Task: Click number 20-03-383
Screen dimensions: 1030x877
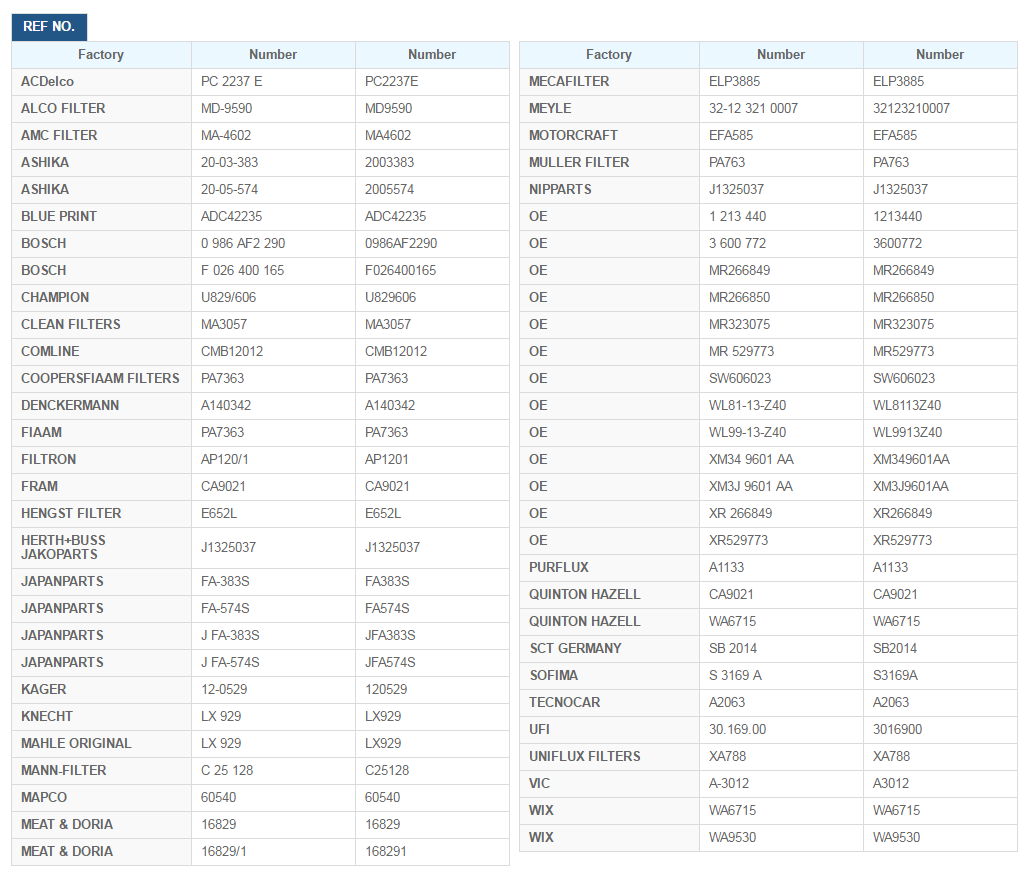Action: 229,162
